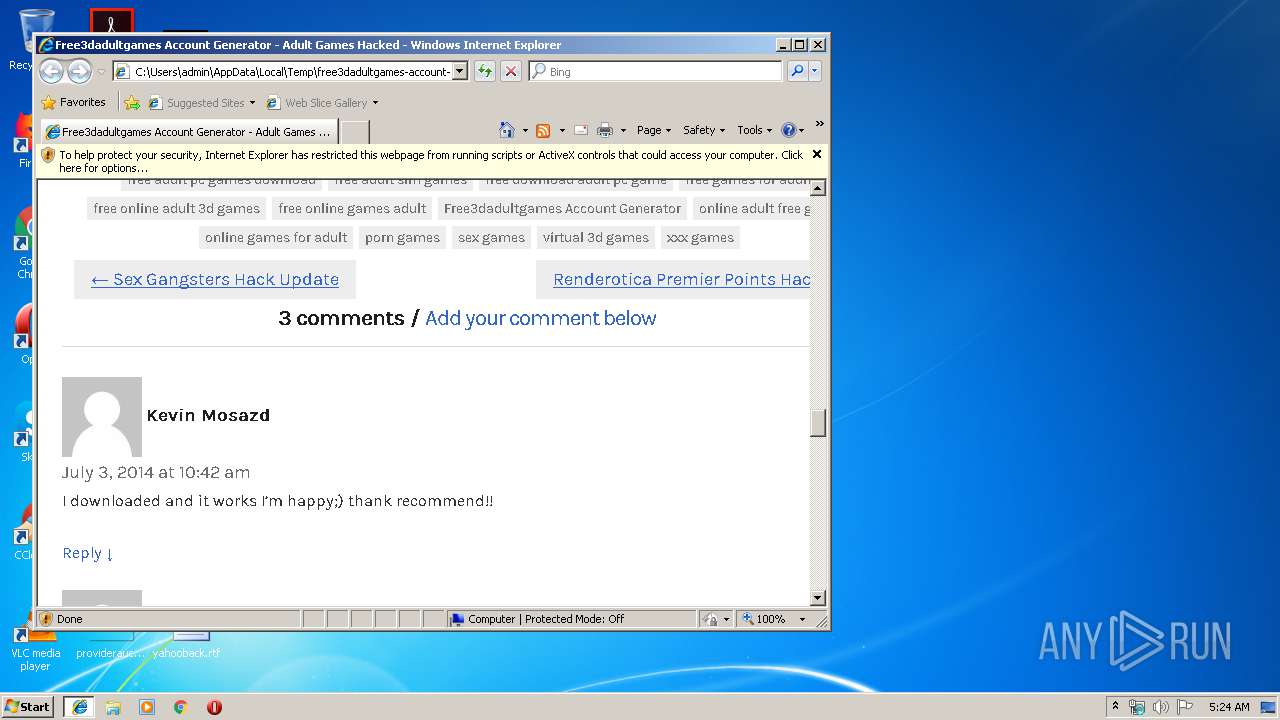Click Reply under Kevin Mosazd's comment
Image resolution: width=1280 pixels, height=720 pixels.
pyautogui.click(x=88, y=553)
